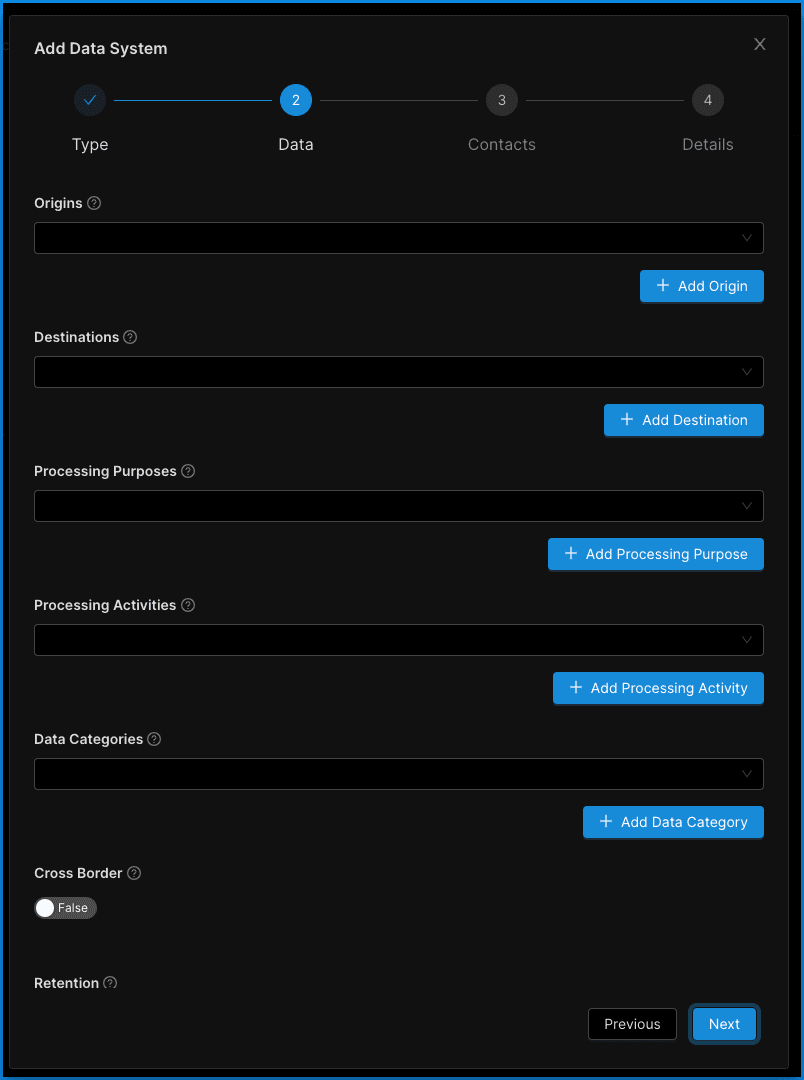Click Next to continue the wizard

pos(724,1024)
